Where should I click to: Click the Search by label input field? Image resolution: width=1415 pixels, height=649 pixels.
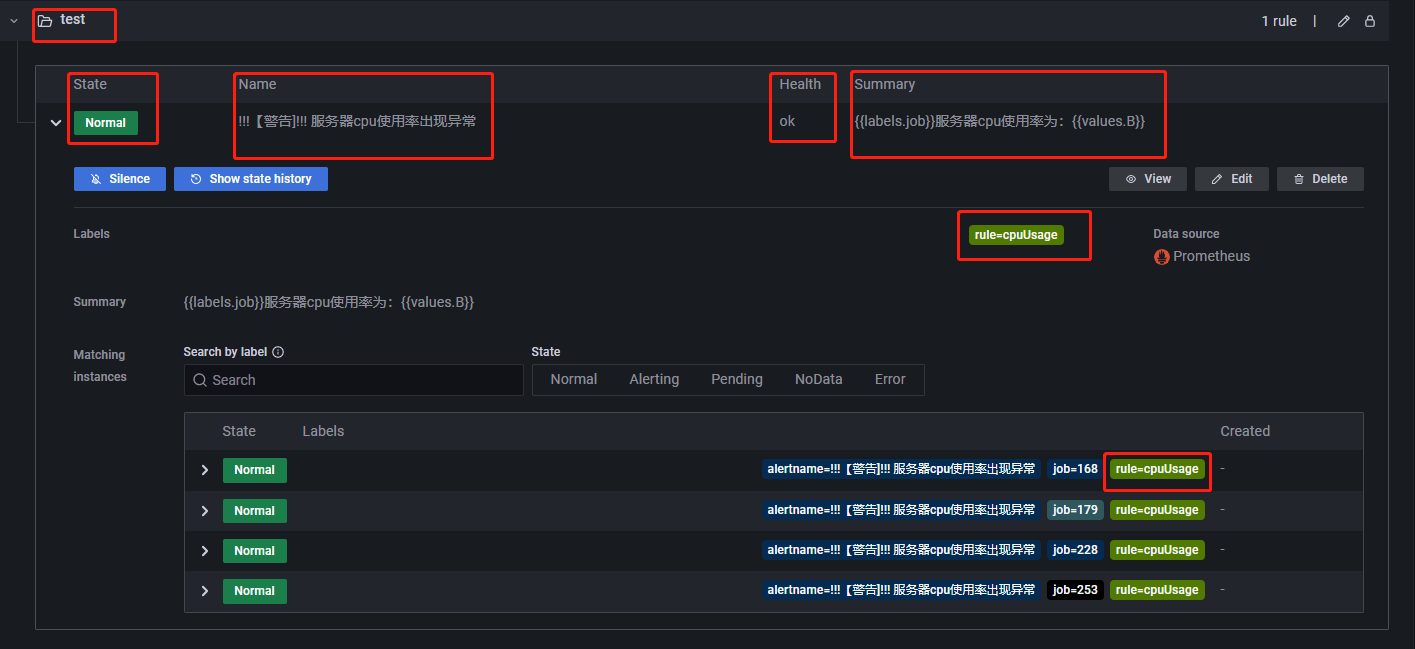(353, 380)
